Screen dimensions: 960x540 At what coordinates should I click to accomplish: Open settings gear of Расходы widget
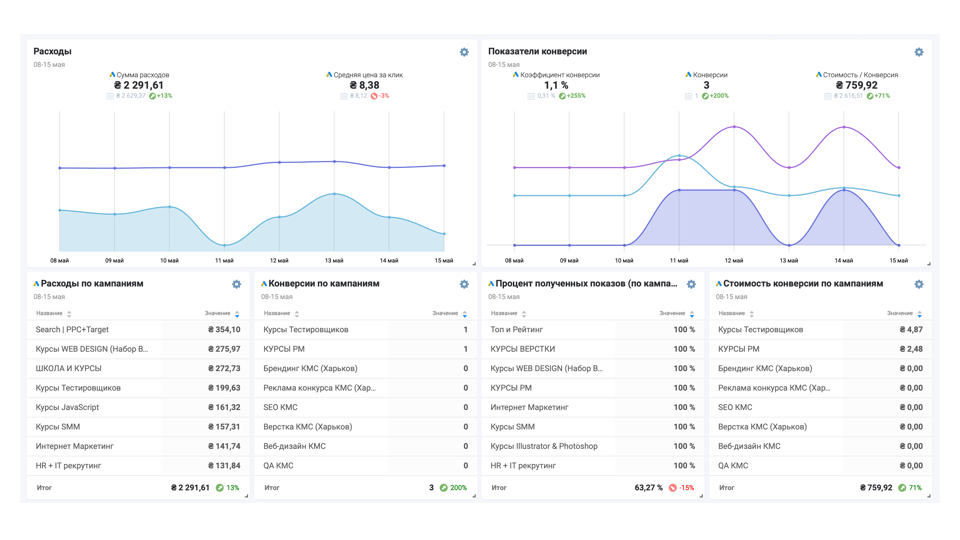464,52
